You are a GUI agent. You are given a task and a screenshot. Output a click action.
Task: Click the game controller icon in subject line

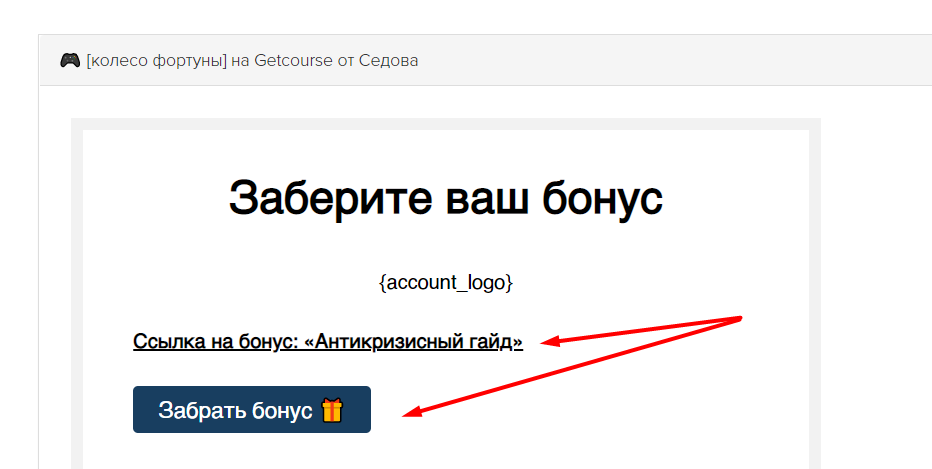point(70,60)
